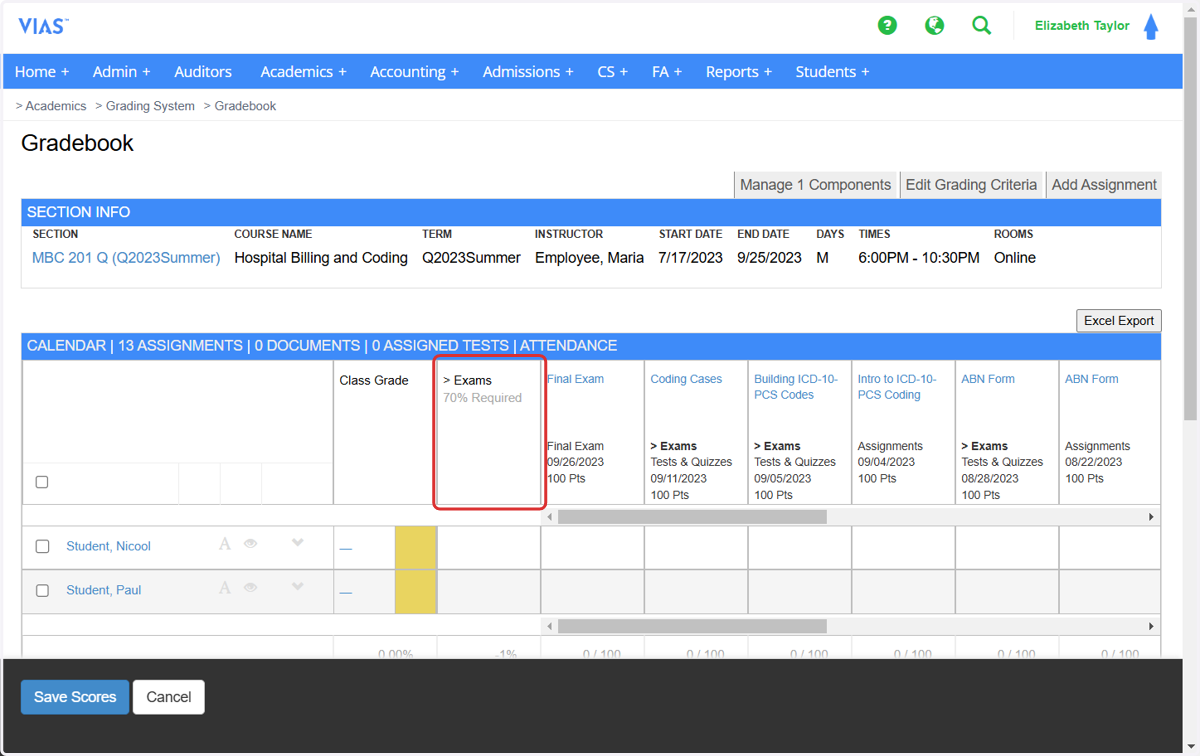This screenshot has height=756, width=1200.
Task: Click the yellow cell in Student, Nicool's row
Action: point(416,548)
